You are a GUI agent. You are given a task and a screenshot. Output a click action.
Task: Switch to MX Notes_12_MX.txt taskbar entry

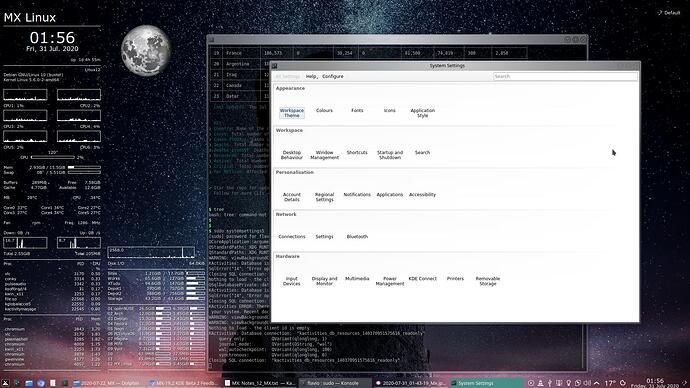point(261,383)
